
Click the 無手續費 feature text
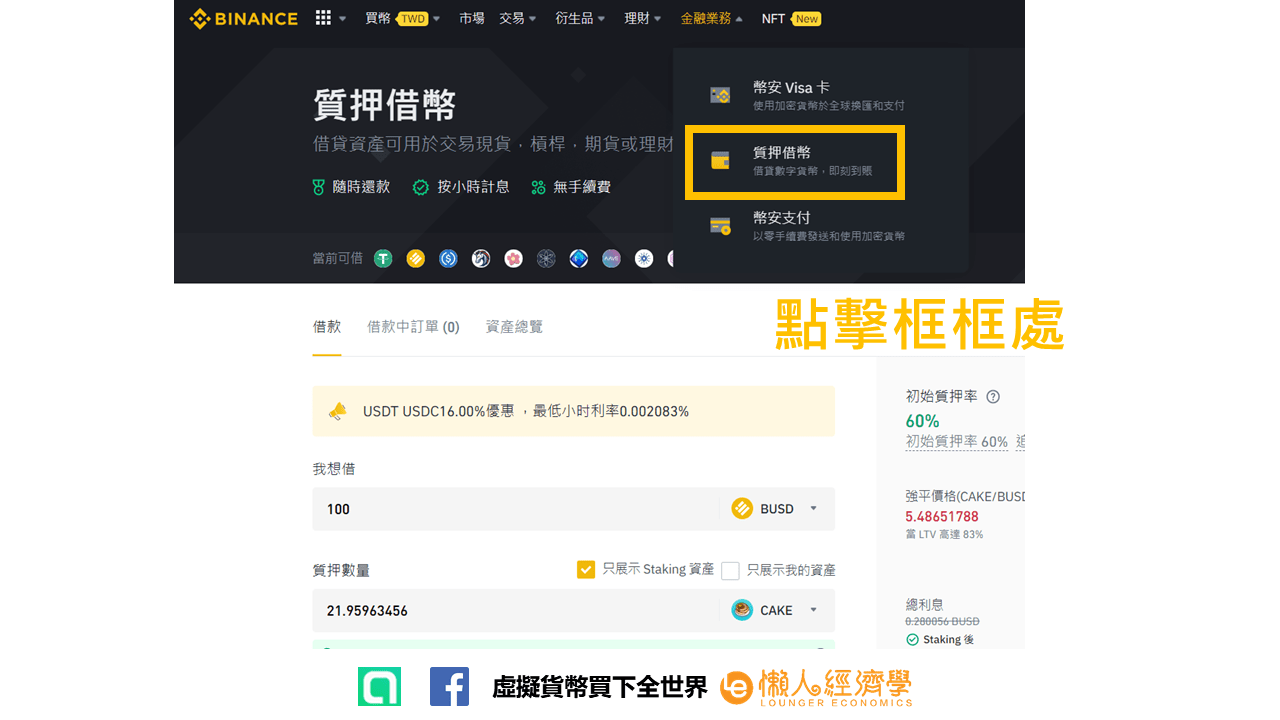click(582, 187)
